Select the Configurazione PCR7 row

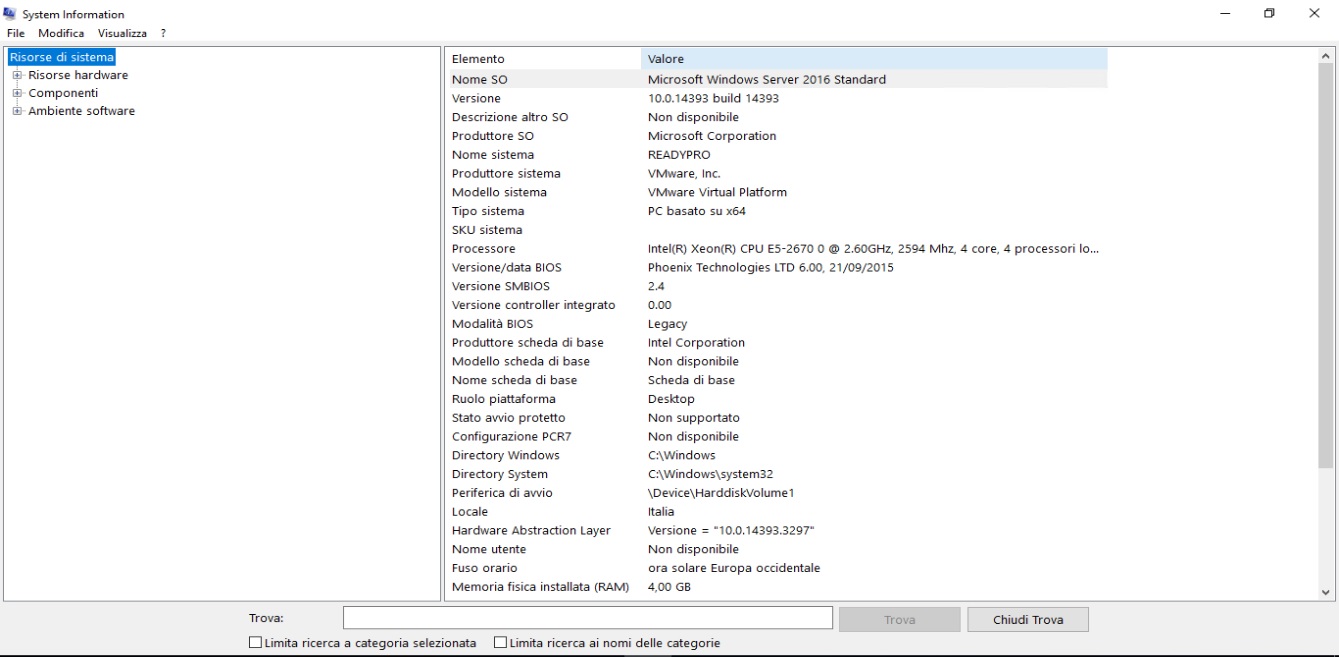tap(776, 436)
